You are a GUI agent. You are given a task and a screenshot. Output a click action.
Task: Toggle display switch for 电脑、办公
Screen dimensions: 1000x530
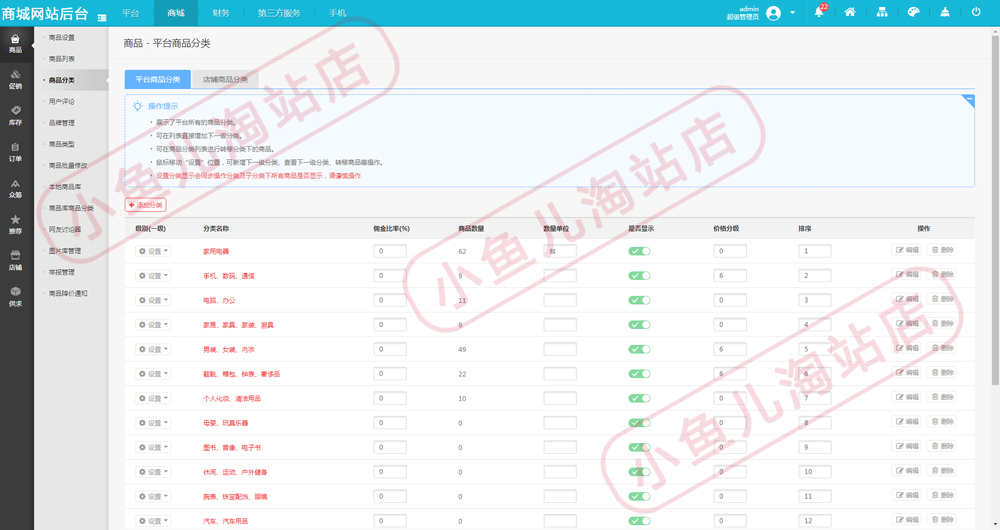[639, 300]
